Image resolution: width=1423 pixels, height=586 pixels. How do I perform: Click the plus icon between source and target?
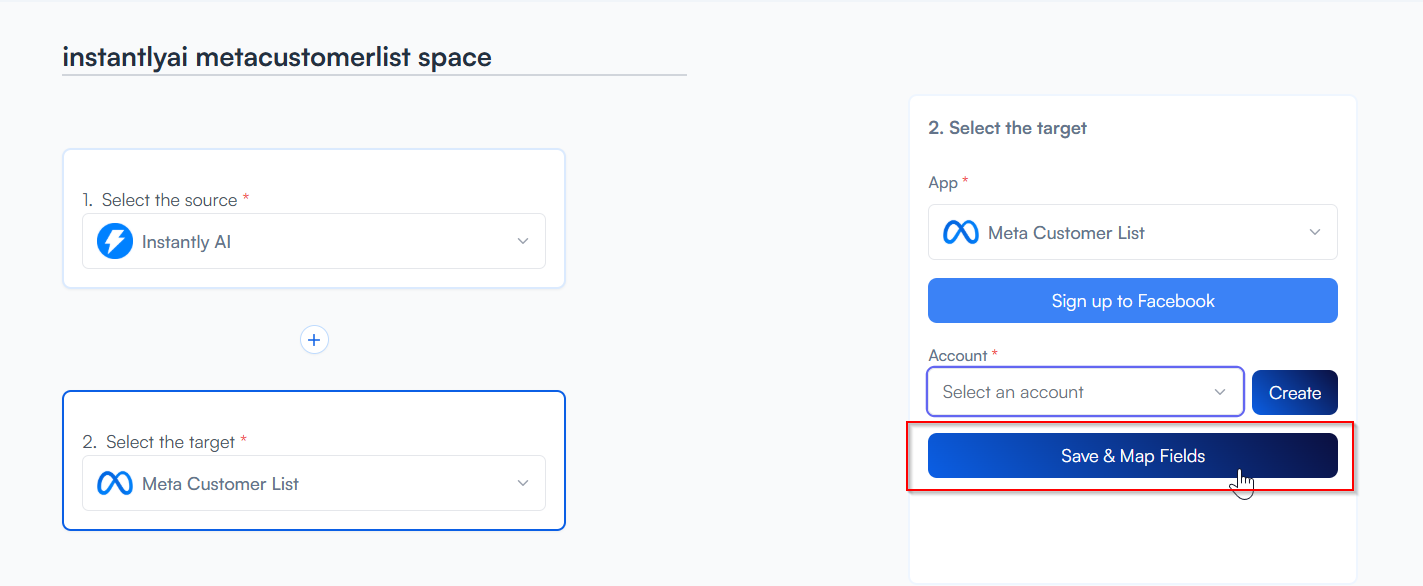(x=314, y=340)
